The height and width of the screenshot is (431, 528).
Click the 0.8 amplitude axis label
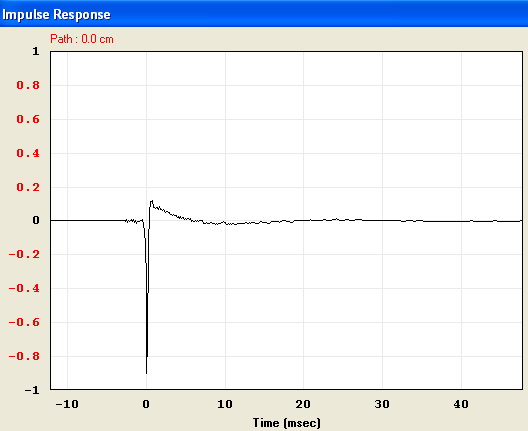(28, 85)
